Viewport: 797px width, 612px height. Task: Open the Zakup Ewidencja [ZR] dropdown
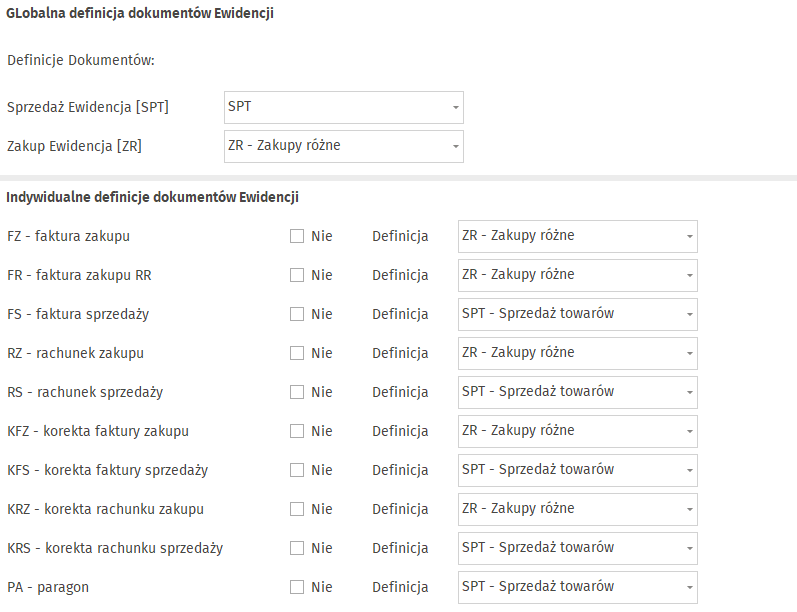(344, 146)
